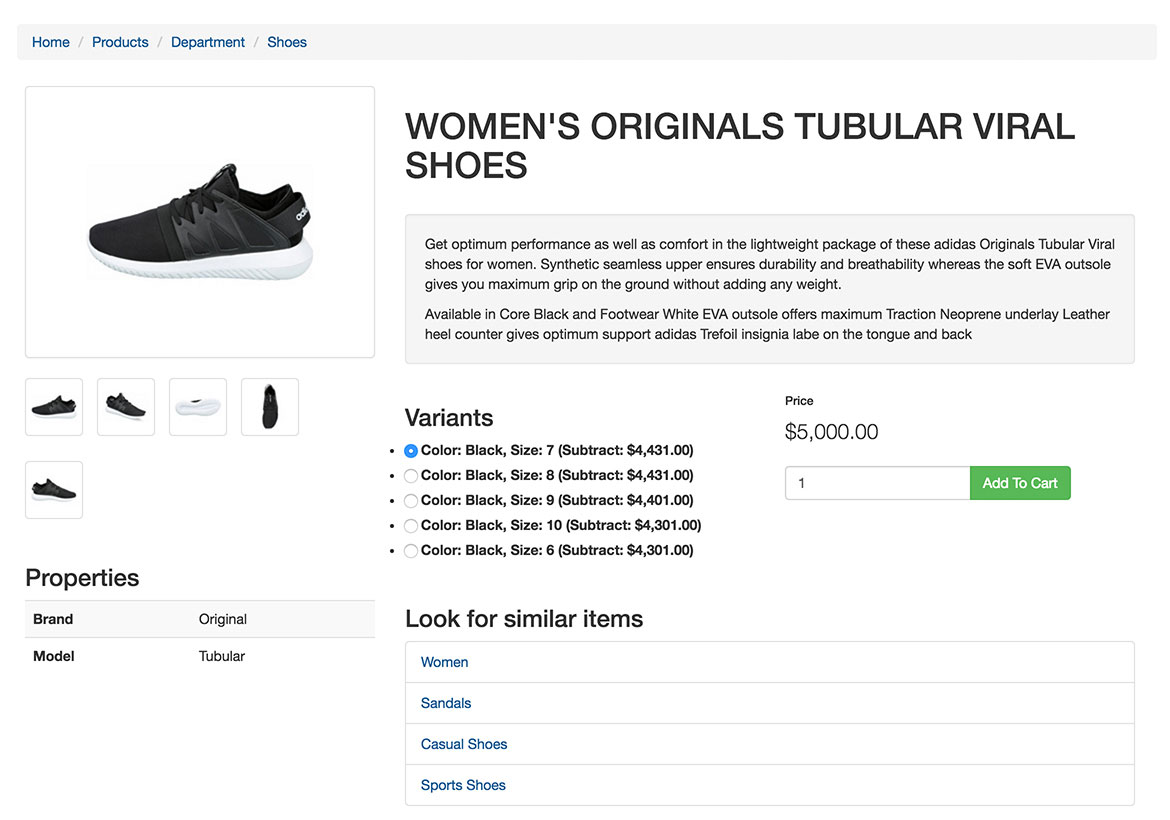1170x820 pixels.
Task: Click the Variants heading
Action: 449,418
